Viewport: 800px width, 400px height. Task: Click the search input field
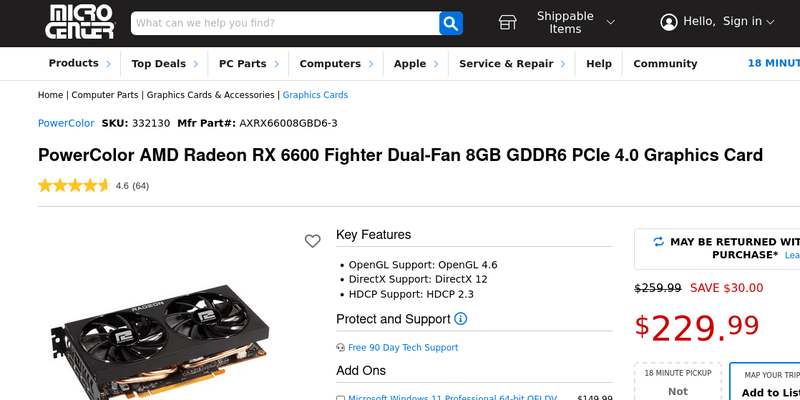click(x=285, y=23)
